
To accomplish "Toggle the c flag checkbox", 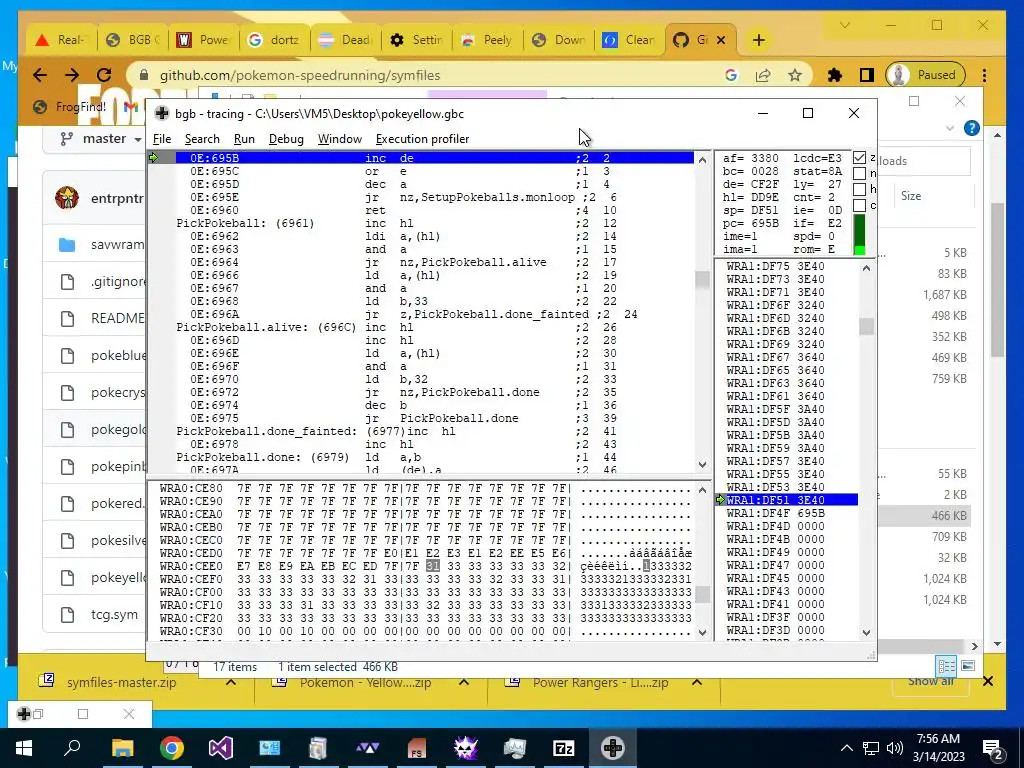I will (x=859, y=205).
